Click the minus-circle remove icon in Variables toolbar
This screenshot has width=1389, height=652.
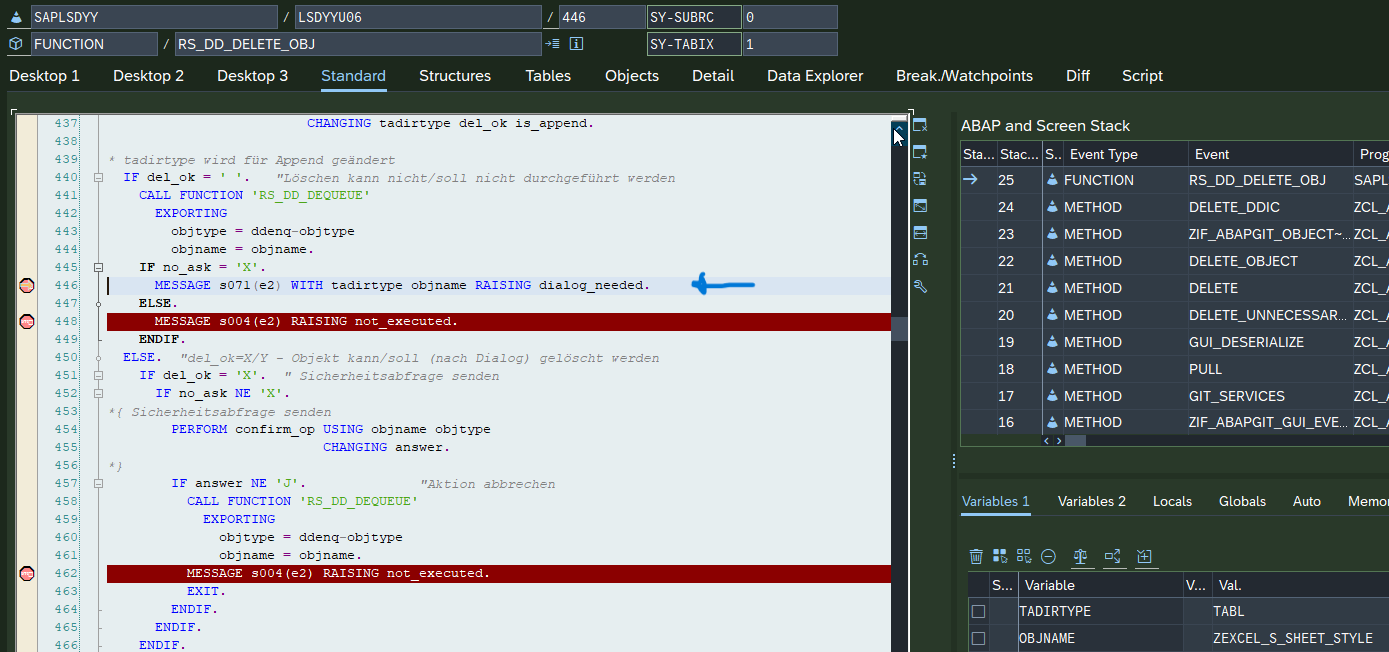[x=1048, y=557]
